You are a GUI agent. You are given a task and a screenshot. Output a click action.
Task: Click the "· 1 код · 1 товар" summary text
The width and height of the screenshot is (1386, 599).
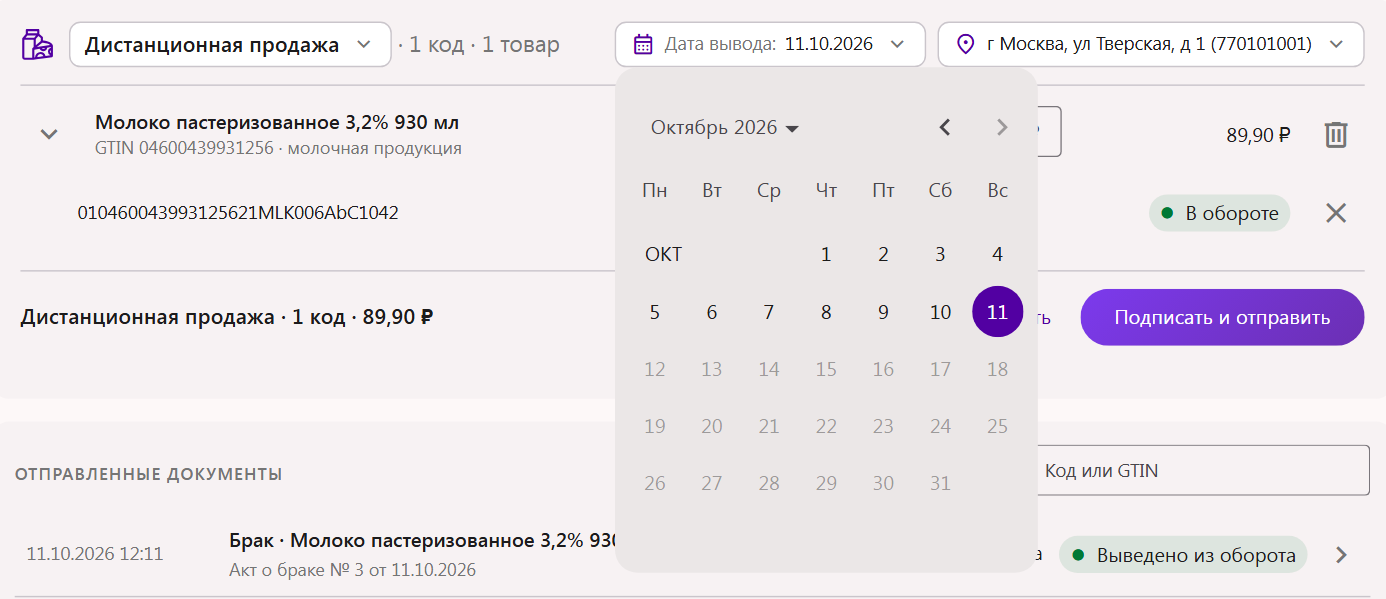[479, 45]
